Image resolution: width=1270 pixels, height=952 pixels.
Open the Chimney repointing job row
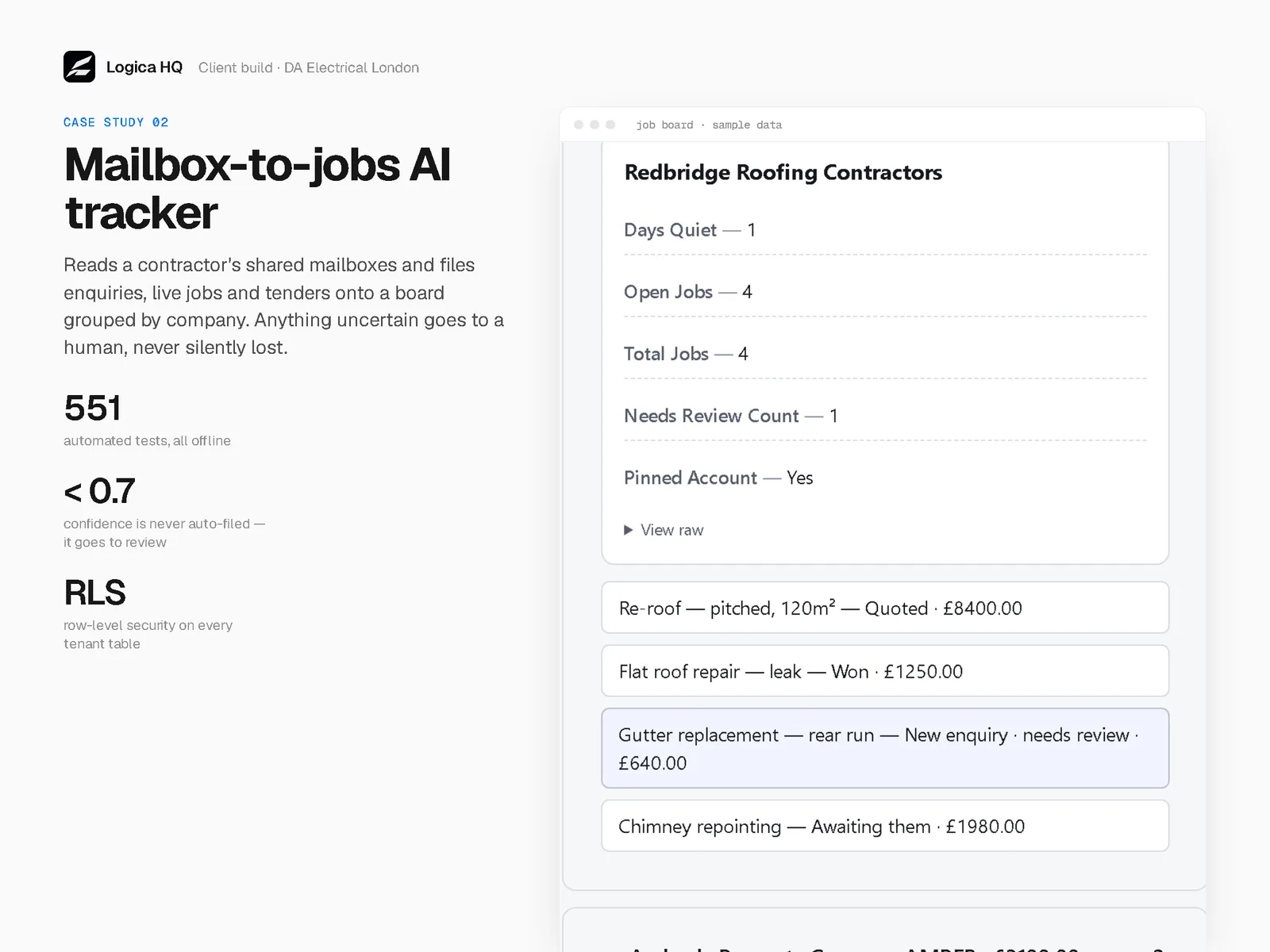885,826
